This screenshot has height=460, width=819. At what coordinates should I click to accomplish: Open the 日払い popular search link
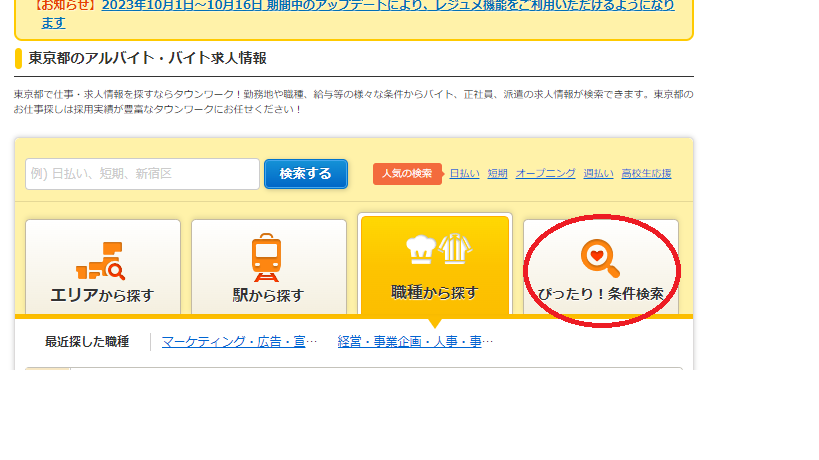(x=464, y=174)
